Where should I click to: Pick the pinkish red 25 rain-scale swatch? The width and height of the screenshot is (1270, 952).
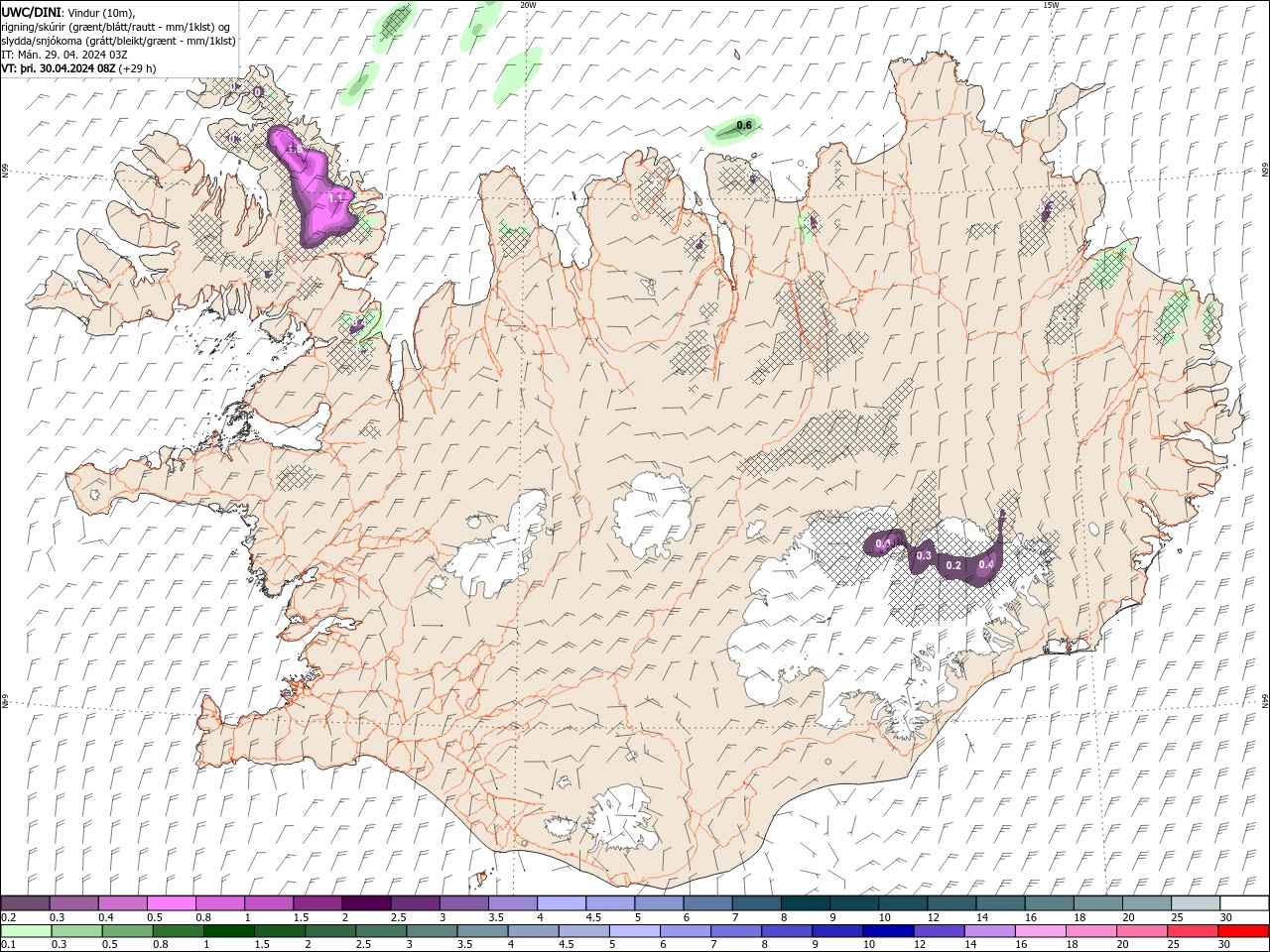[x=1191, y=931]
